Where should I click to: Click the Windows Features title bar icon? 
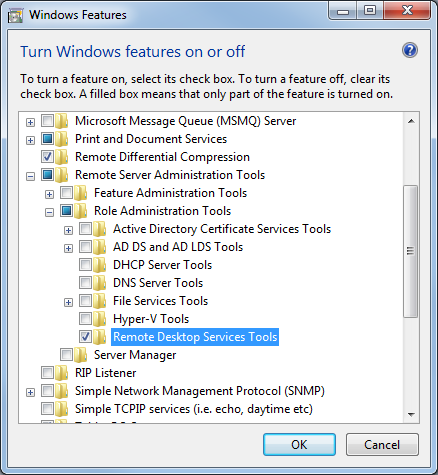click(x=15, y=15)
